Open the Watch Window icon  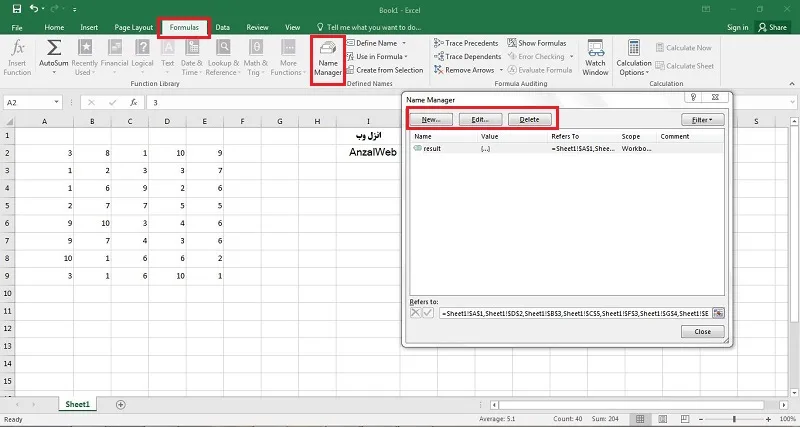click(595, 48)
